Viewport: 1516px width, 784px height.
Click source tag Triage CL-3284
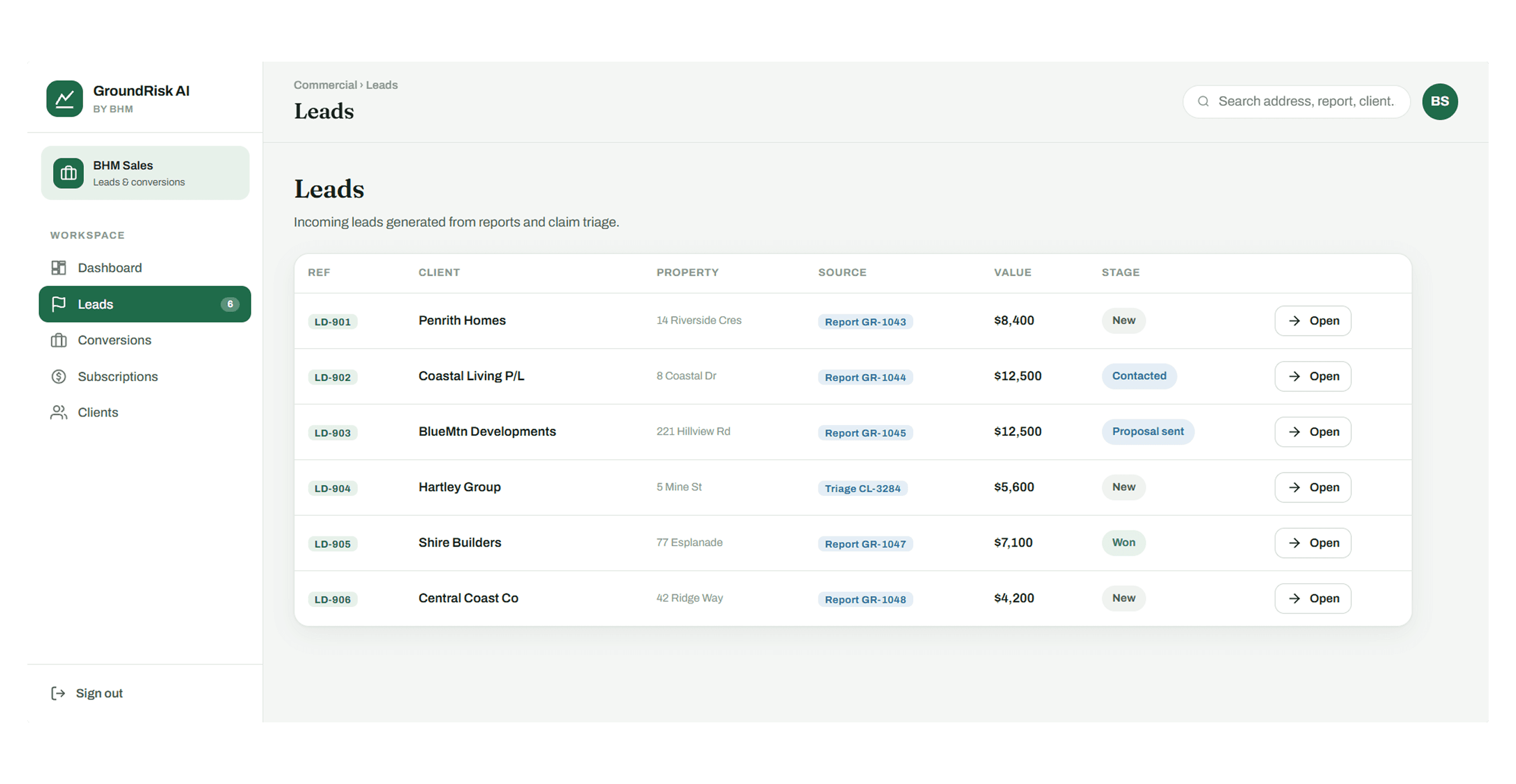[x=862, y=489]
